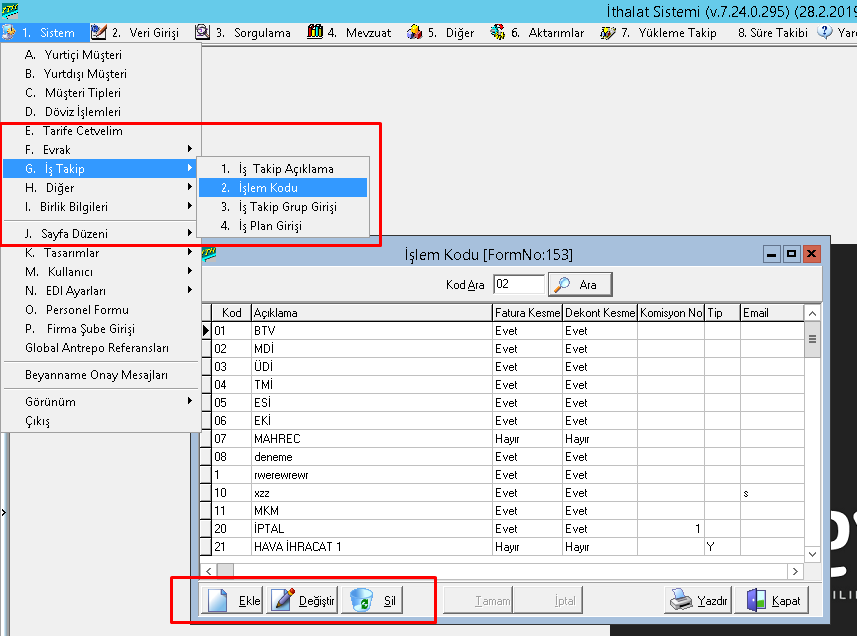Select the MAHREC row
The width and height of the screenshot is (857, 636).
(503, 439)
